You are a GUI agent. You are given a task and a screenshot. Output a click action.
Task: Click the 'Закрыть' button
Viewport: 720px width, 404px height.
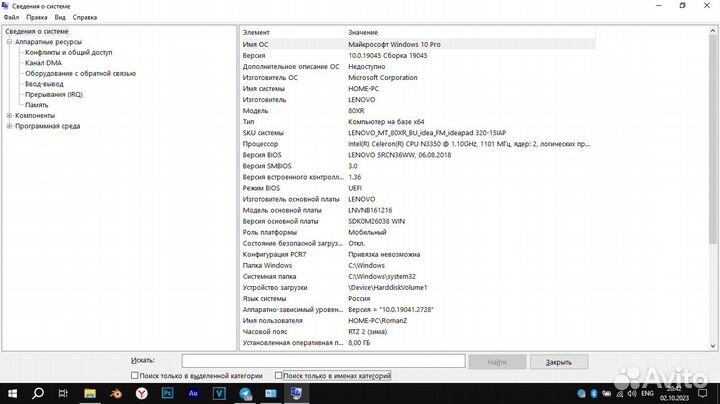559,362
